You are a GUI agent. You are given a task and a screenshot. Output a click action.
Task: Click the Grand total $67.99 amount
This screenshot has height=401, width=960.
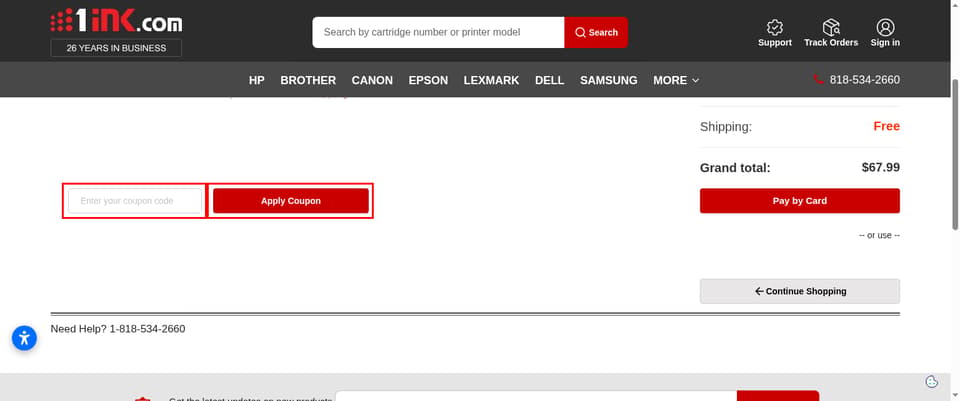(880, 167)
